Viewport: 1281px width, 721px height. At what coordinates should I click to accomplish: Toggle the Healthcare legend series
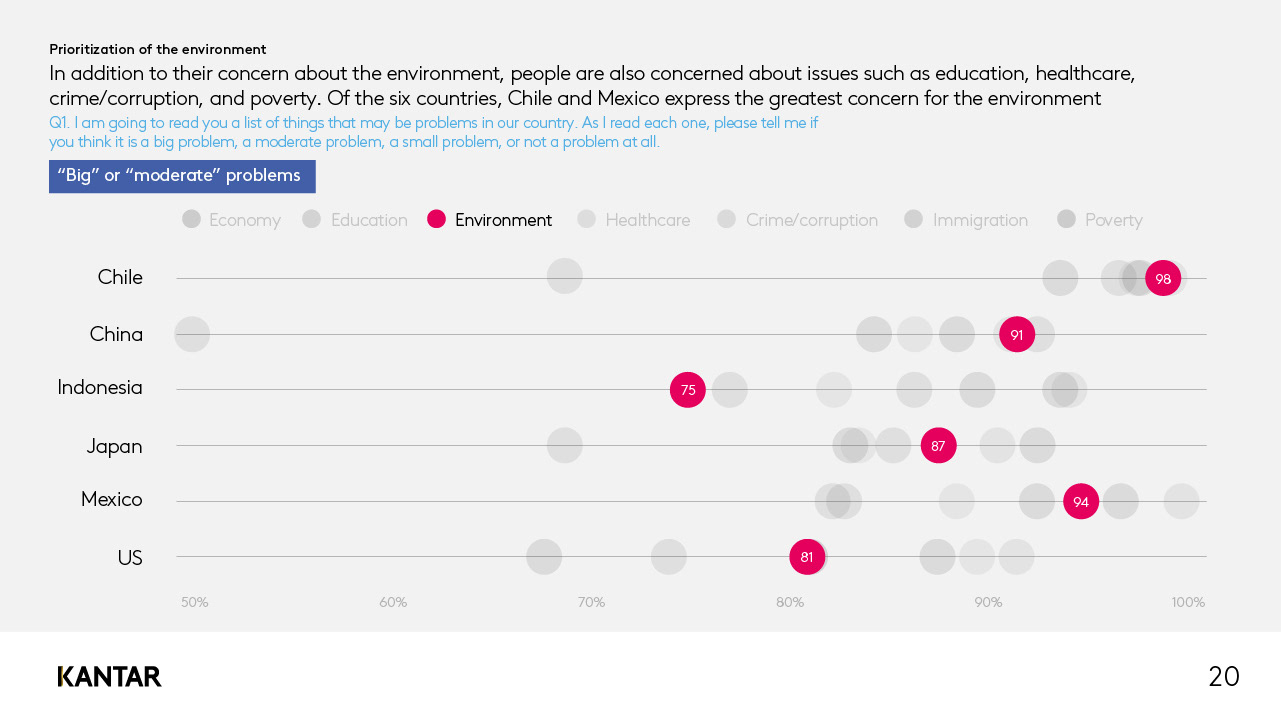tap(634, 220)
